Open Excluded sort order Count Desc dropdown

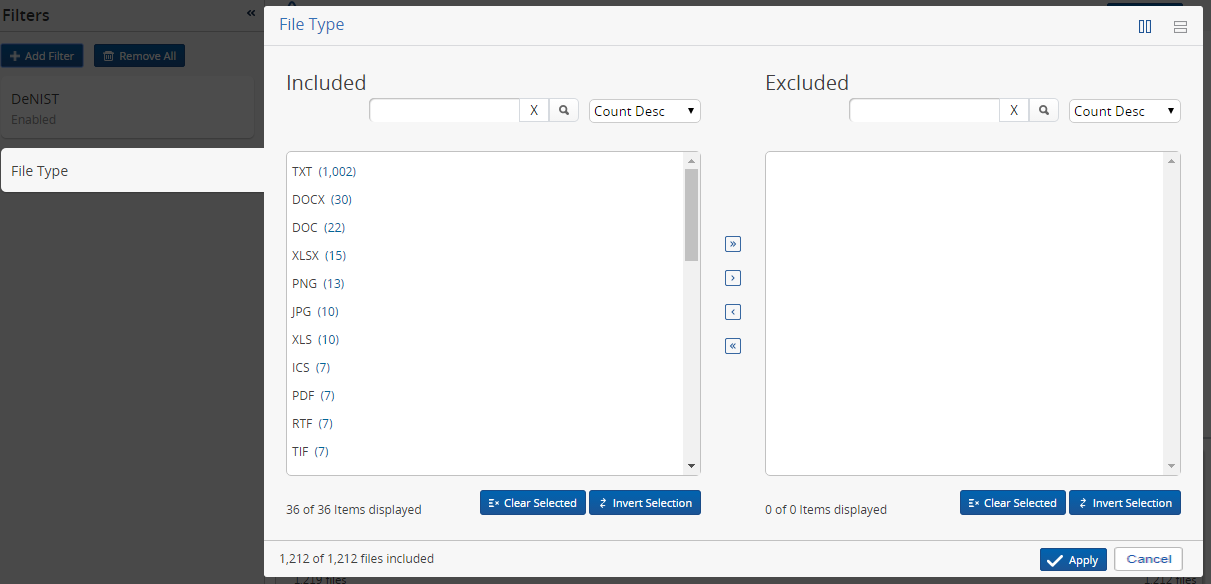click(x=1125, y=111)
